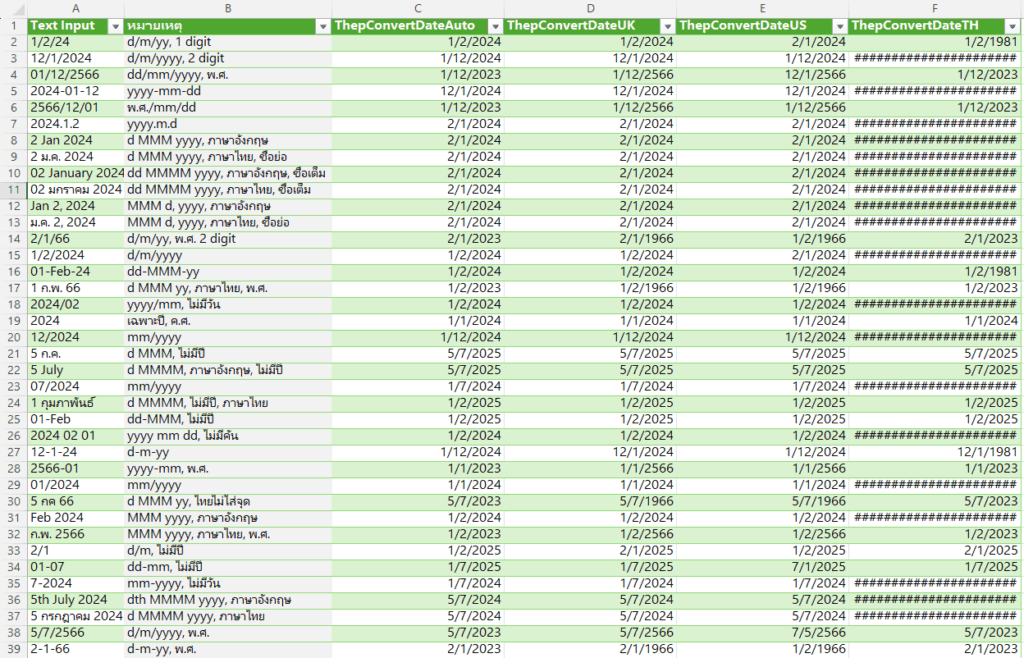Select the cell containing 2024 02 01
This screenshot has width=1024, height=658.
click(76, 435)
